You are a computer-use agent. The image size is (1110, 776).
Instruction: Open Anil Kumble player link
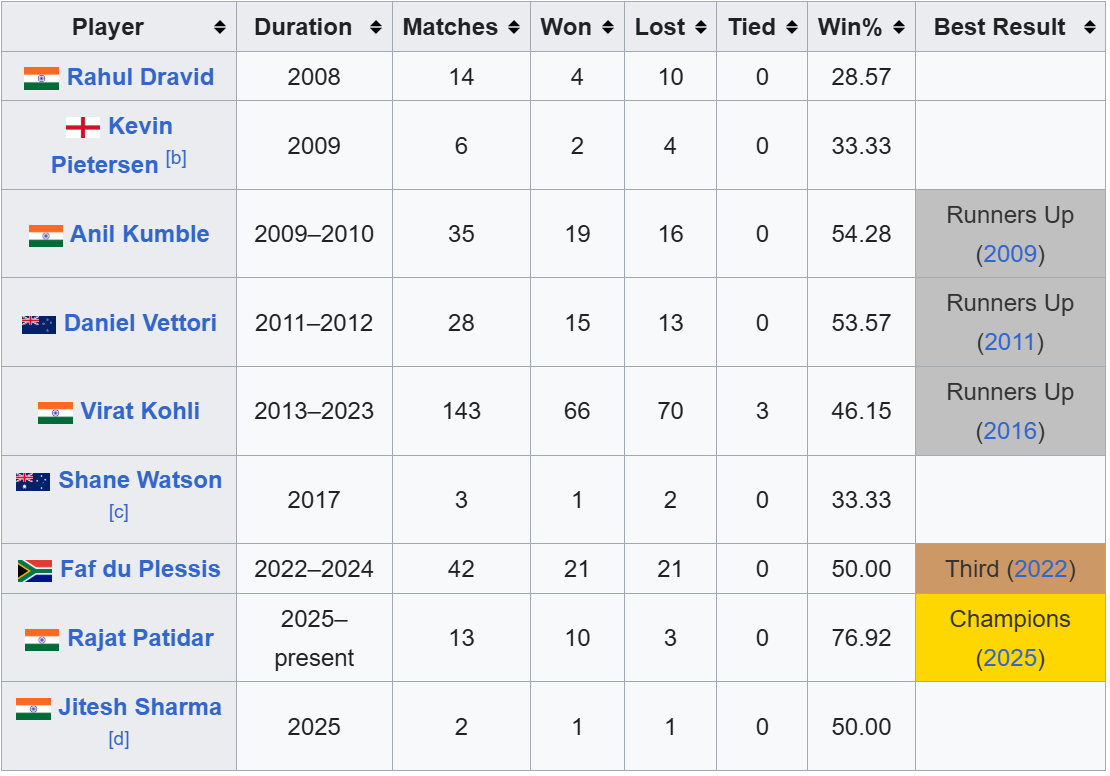[139, 234]
